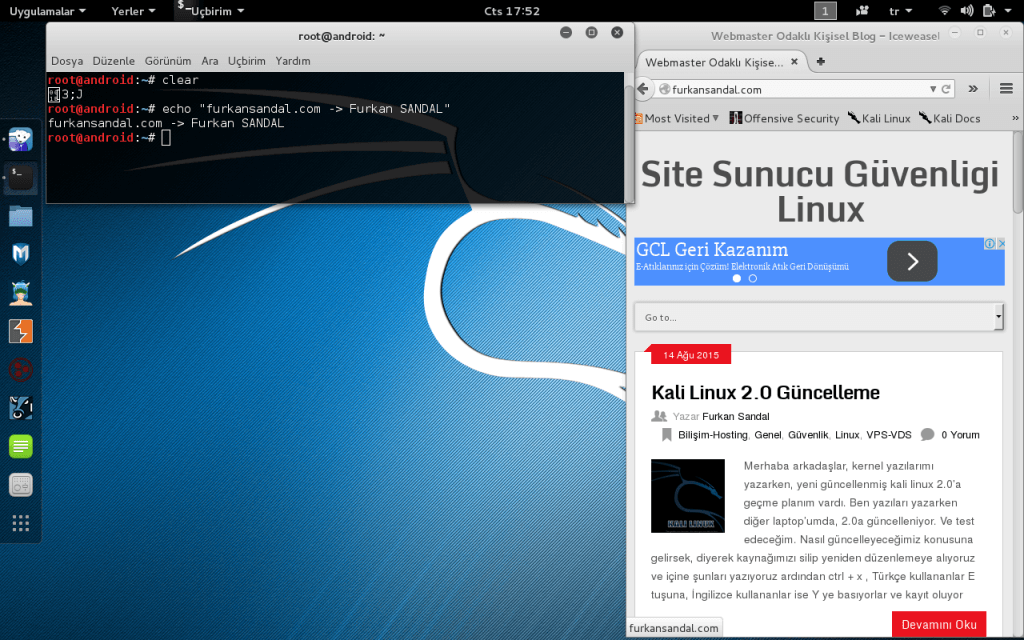1024x640 pixels.
Task: Open the 'Go to...' navigation dropdown
Action: pos(818,317)
